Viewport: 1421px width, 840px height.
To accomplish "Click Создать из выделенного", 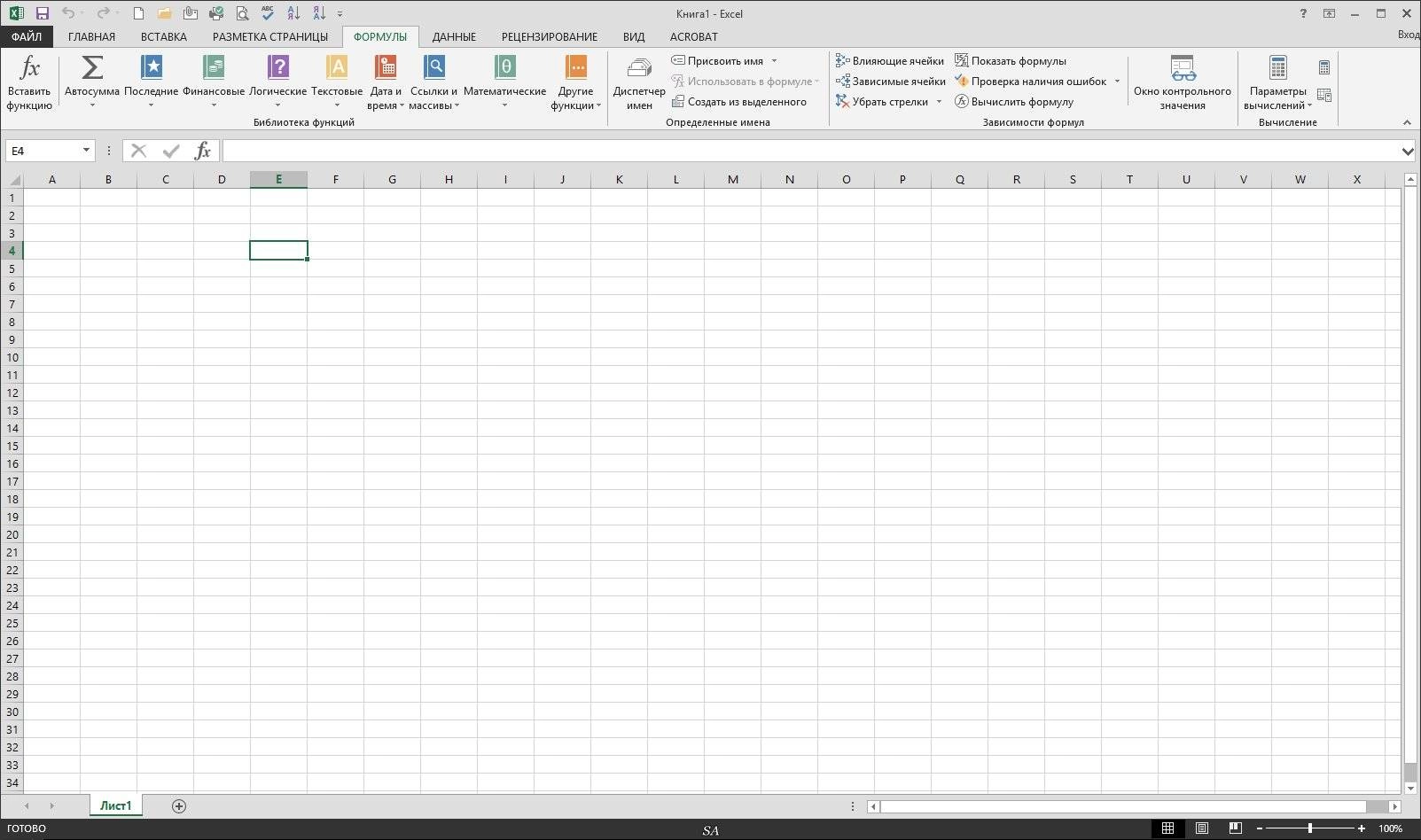I will (x=739, y=102).
